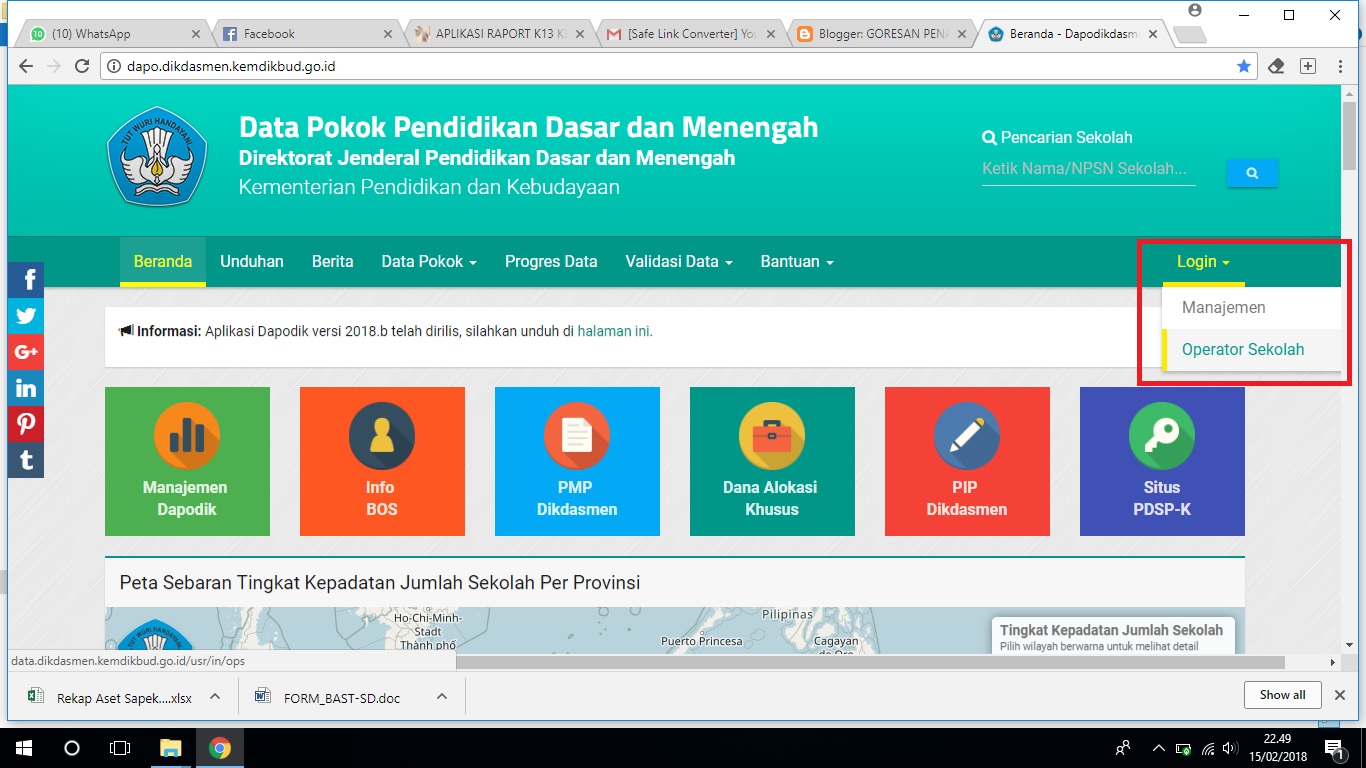This screenshot has height=768, width=1366.
Task: Open Chrome profile avatar icon
Action: coord(1194,10)
